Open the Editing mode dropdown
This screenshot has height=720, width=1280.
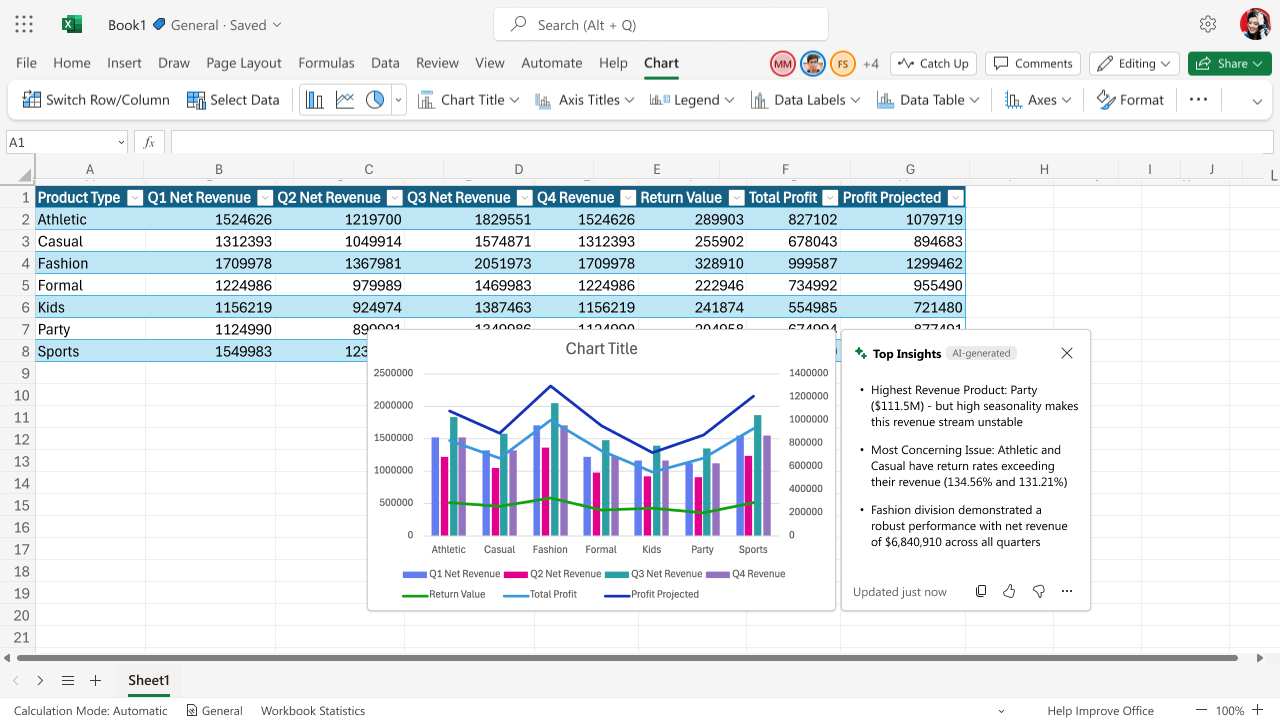1134,64
